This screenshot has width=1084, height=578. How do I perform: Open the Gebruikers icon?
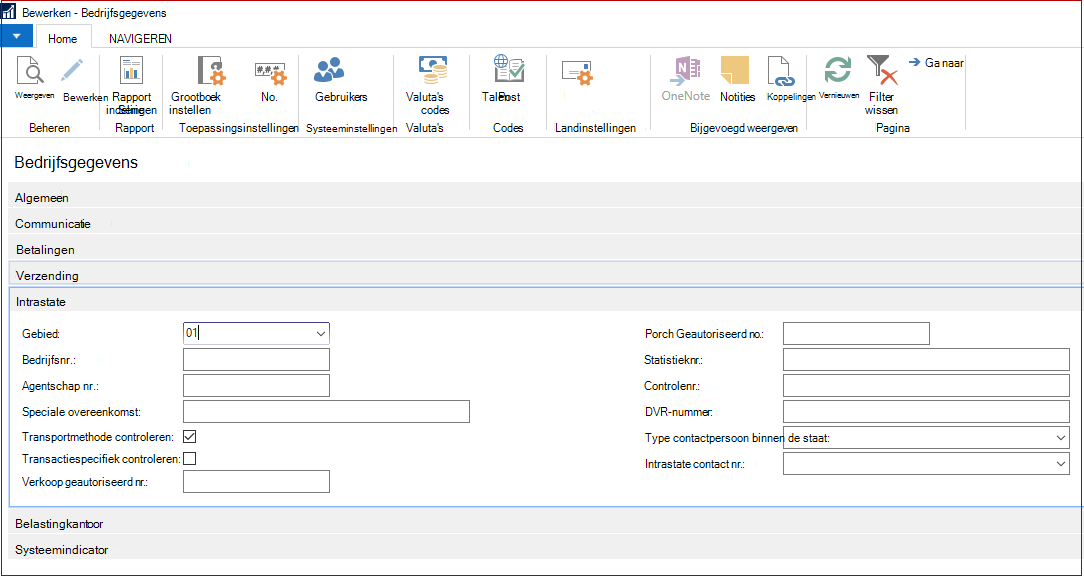[x=329, y=70]
